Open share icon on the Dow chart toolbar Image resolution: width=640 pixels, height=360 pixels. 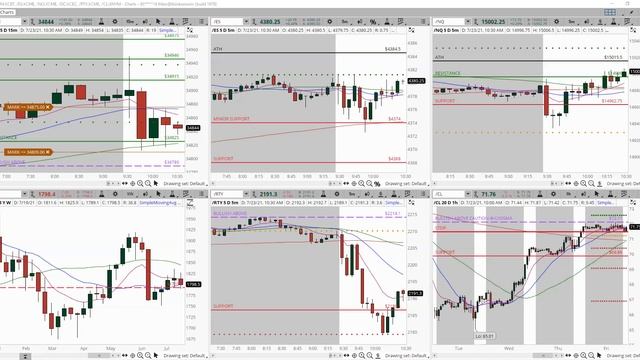(x=145, y=22)
